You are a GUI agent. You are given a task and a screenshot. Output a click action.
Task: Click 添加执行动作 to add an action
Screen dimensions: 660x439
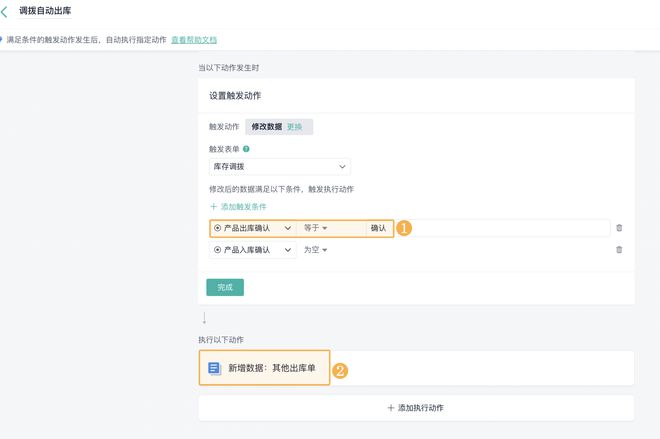point(416,408)
